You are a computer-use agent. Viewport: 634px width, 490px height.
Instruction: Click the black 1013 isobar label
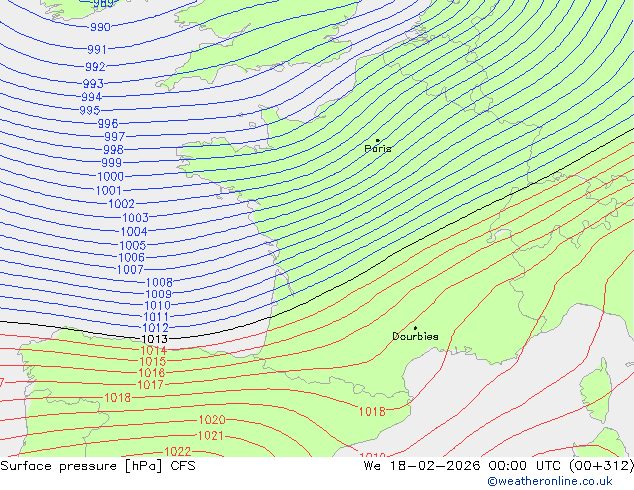coord(154,339)
